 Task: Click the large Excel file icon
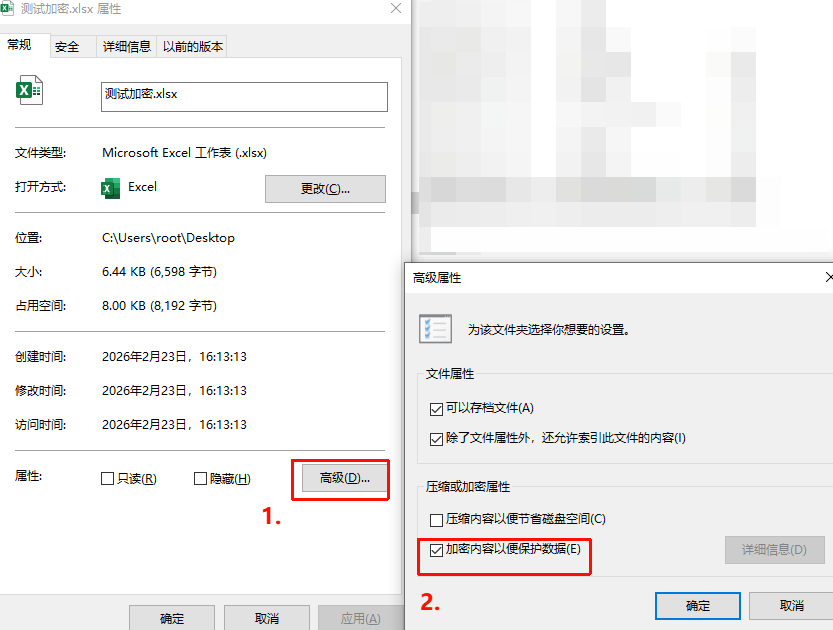(29, 90)
